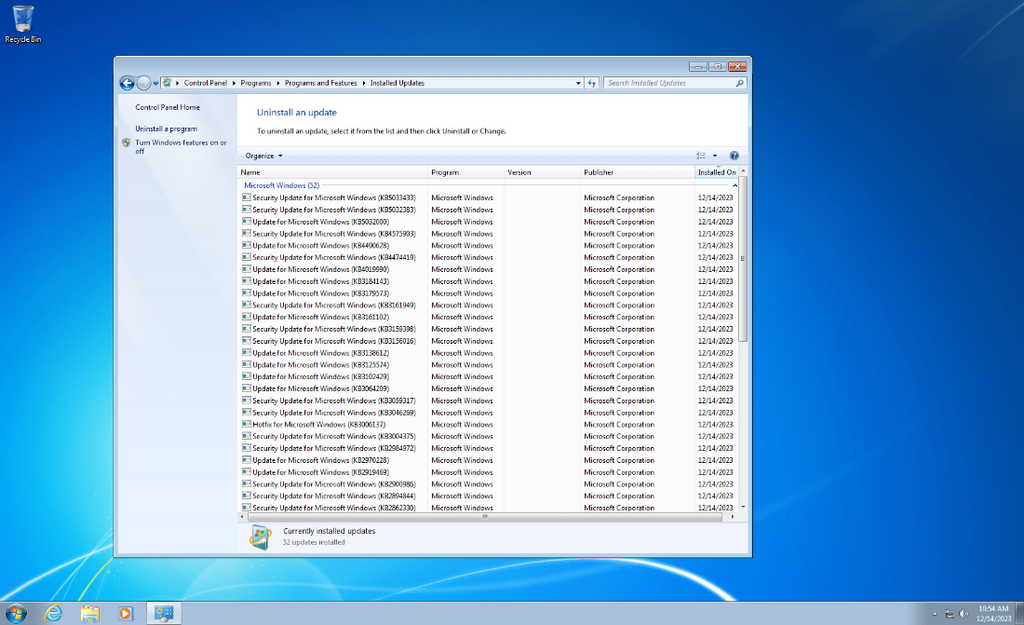The width and height of the screenshot is (1024, 625).
Task: Click icon of Security Update KB5033433
Action: pos(246,197)
